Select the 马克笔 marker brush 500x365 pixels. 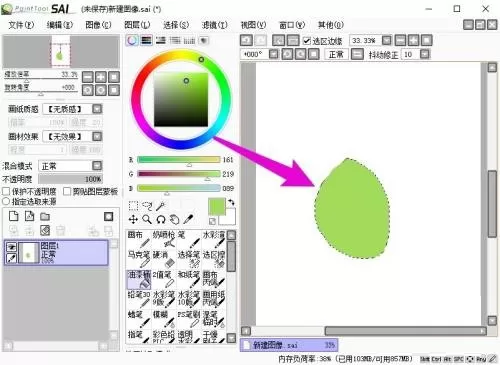click(x=139, y=259)
